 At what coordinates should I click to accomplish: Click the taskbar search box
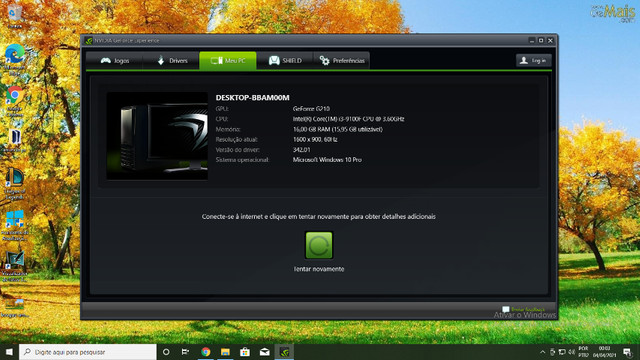click(x=88, y=352)
